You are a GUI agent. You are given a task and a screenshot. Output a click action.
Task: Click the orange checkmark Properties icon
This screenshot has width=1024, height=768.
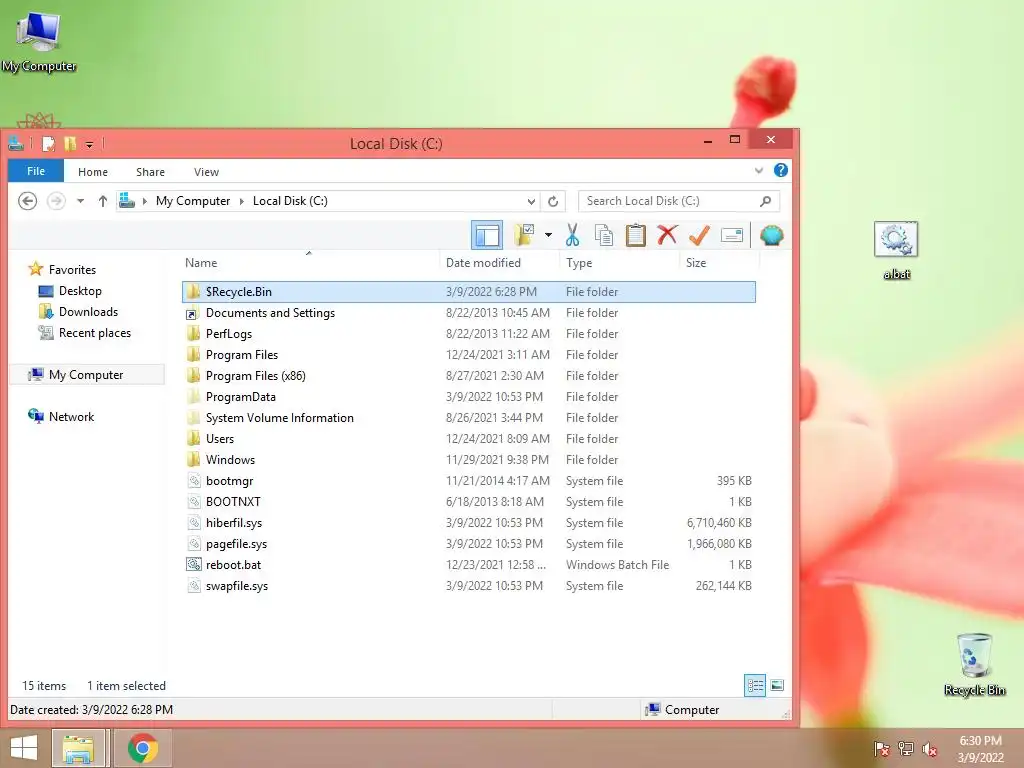[699, 235]
